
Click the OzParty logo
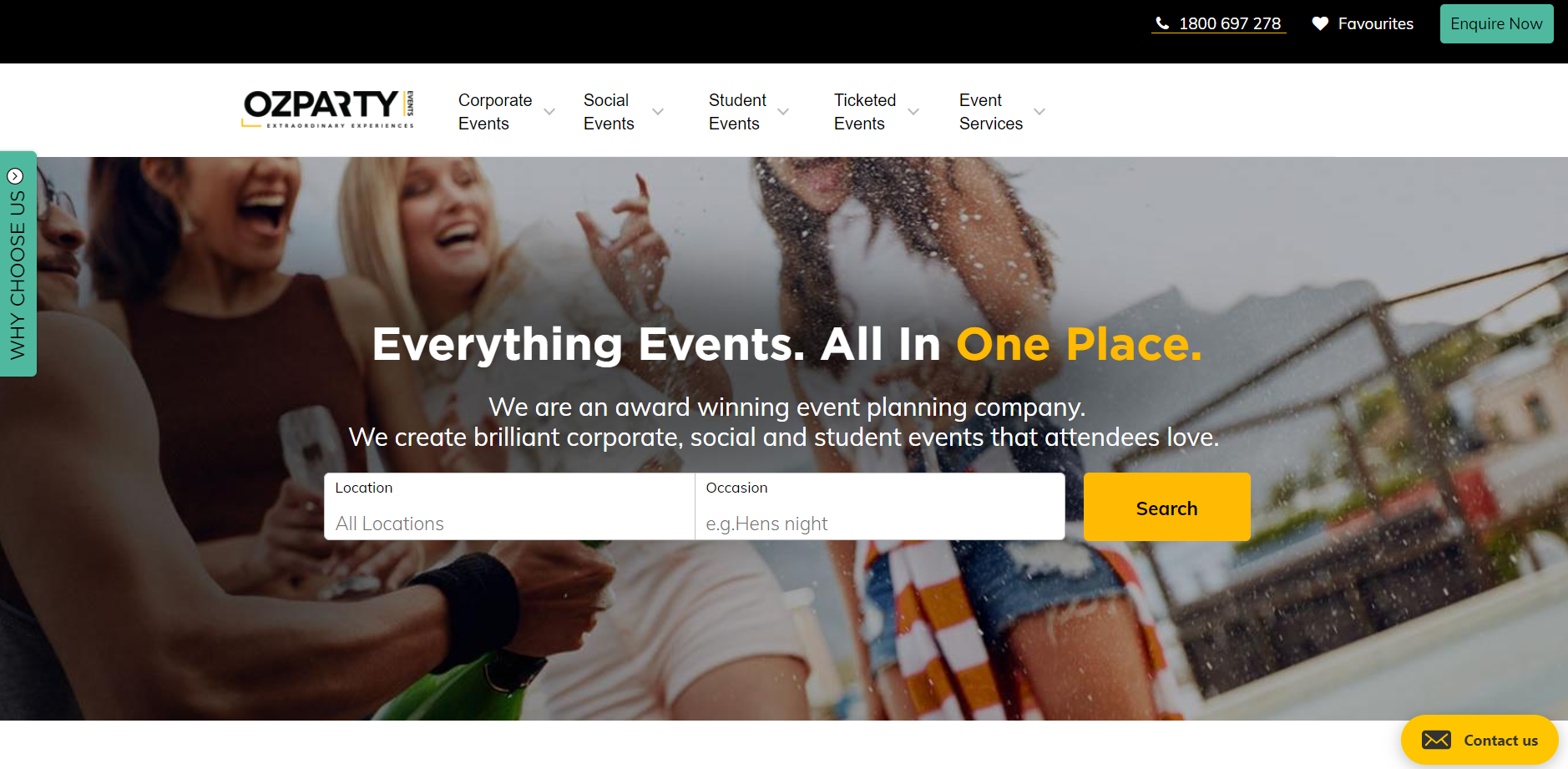click(328, 109)
